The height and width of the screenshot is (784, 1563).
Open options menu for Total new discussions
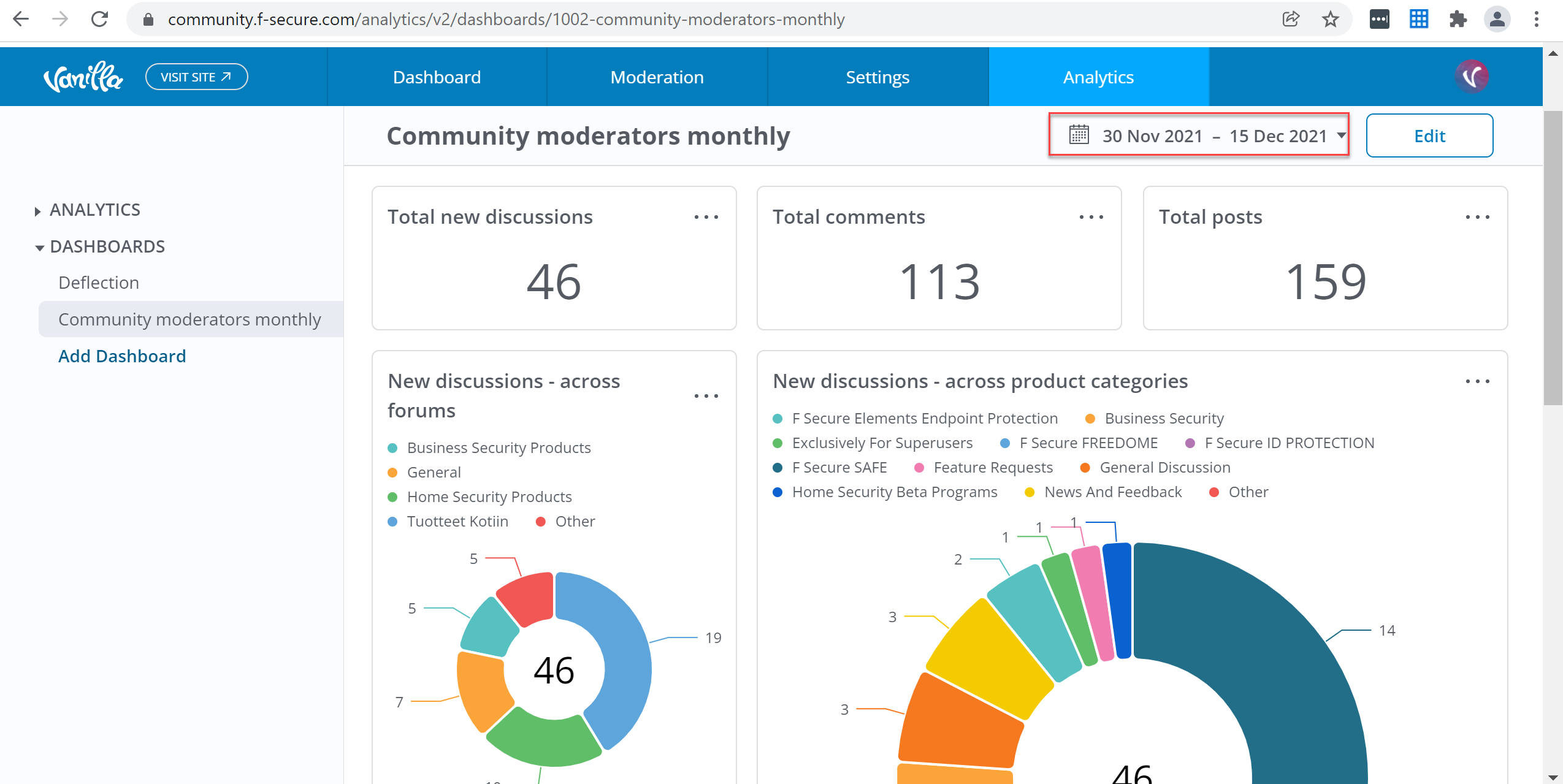tap(706, 217)
